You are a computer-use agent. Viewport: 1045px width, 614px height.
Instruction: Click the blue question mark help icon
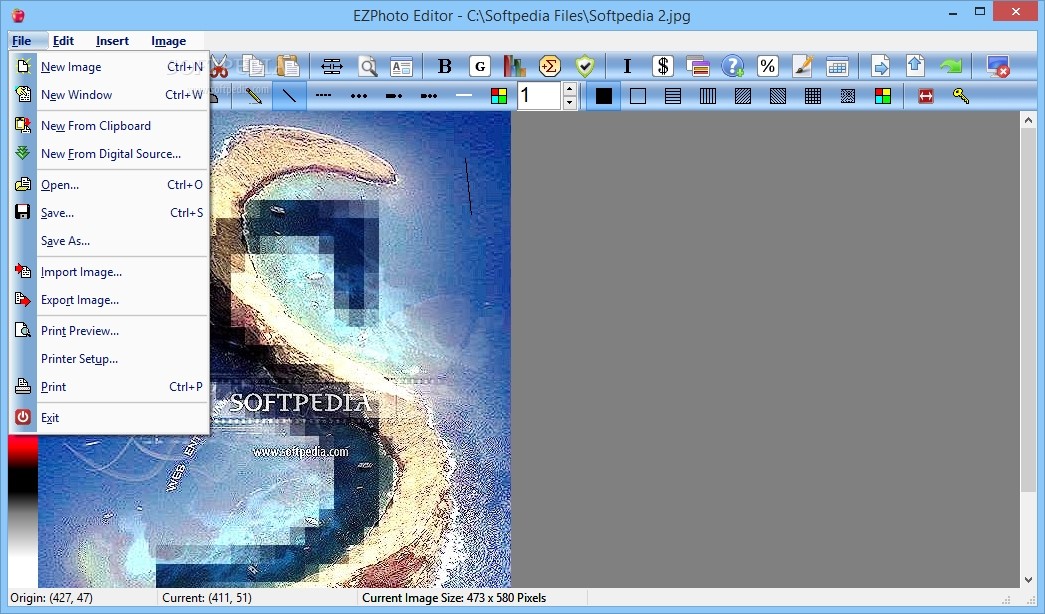(x=732, y=66)
